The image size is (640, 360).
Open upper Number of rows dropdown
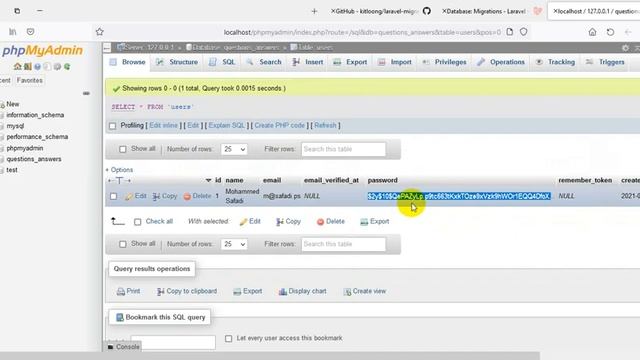[234, 149]
